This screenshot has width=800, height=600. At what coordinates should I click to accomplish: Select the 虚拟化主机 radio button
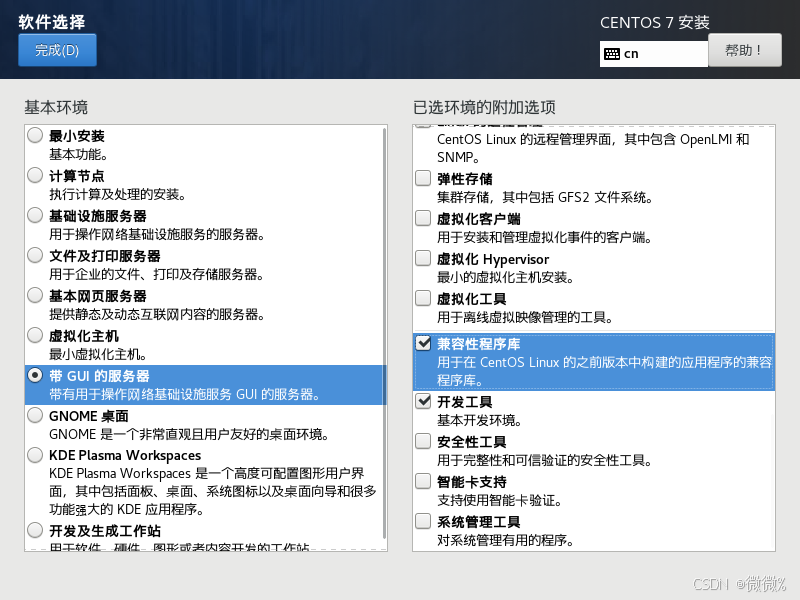click(x=35, y=335)
